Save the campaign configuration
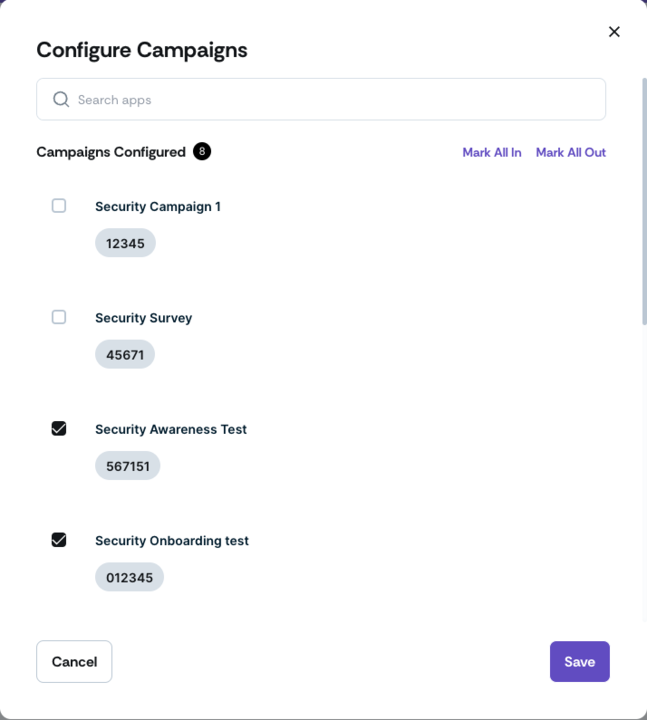 pyautogui.click(x=579, y=662)
